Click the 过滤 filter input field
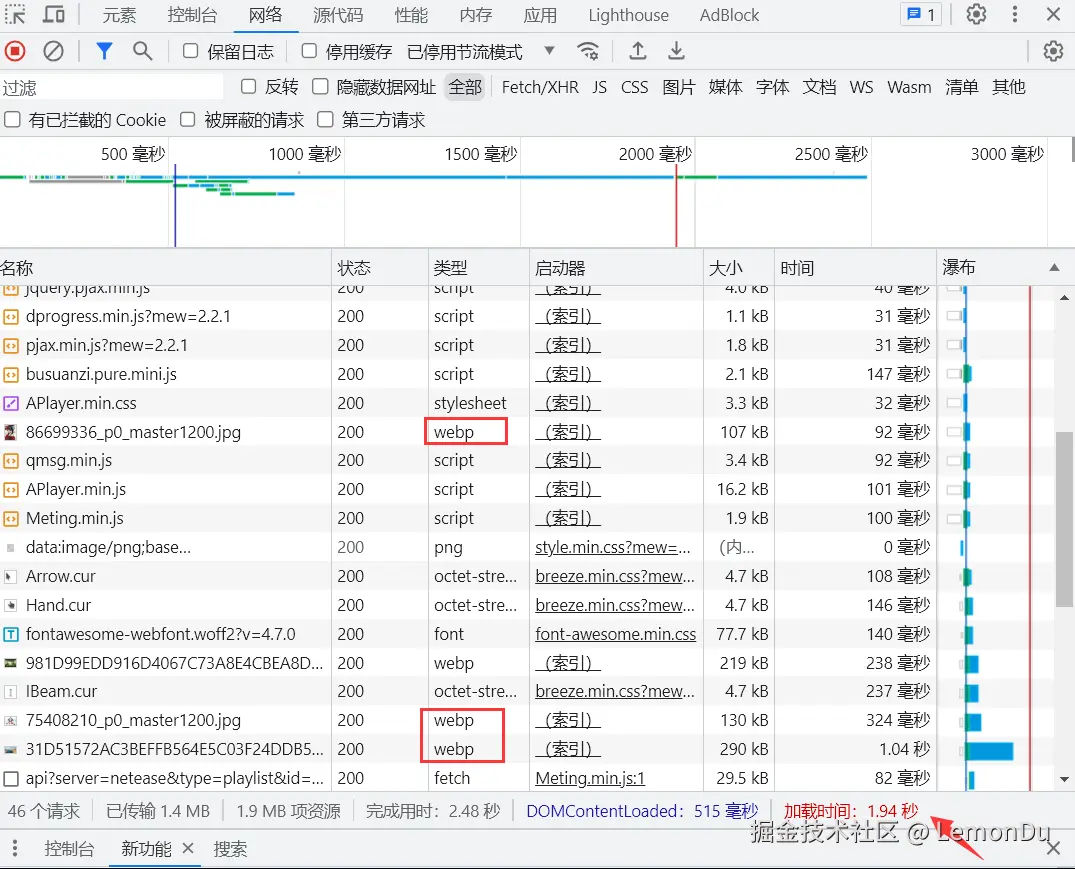This screenshot has width=1075, height=869. pos(110,87)
